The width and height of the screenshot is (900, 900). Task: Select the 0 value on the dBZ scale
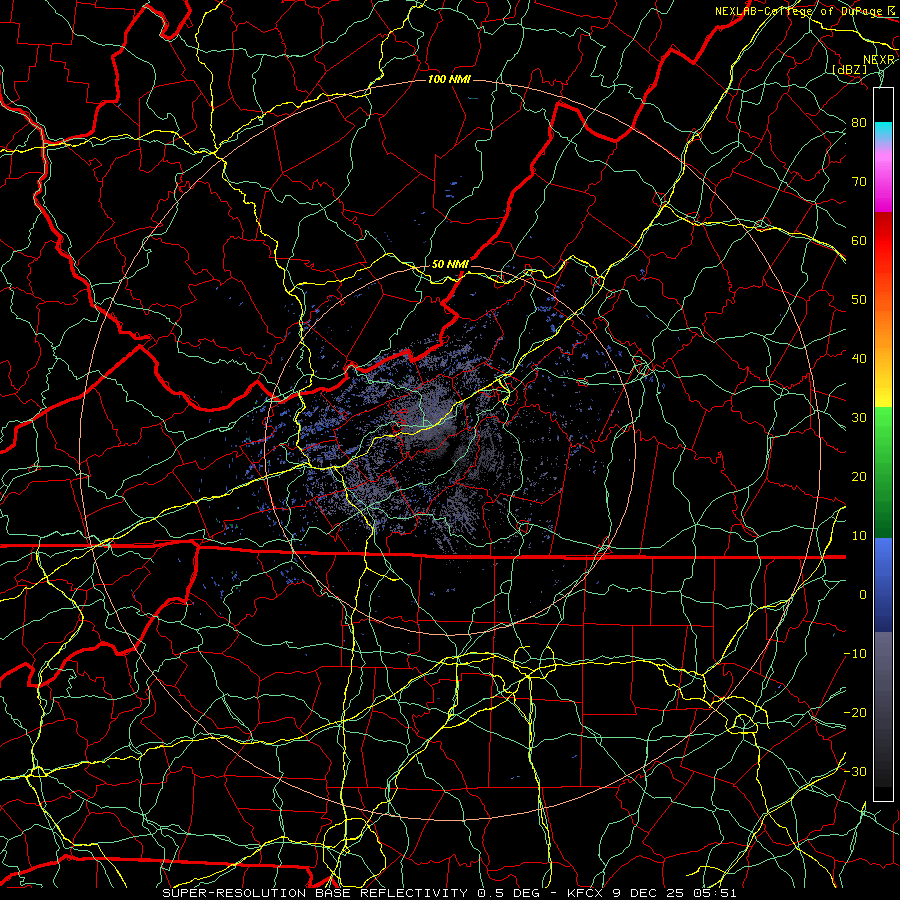[x=863, y=595]
